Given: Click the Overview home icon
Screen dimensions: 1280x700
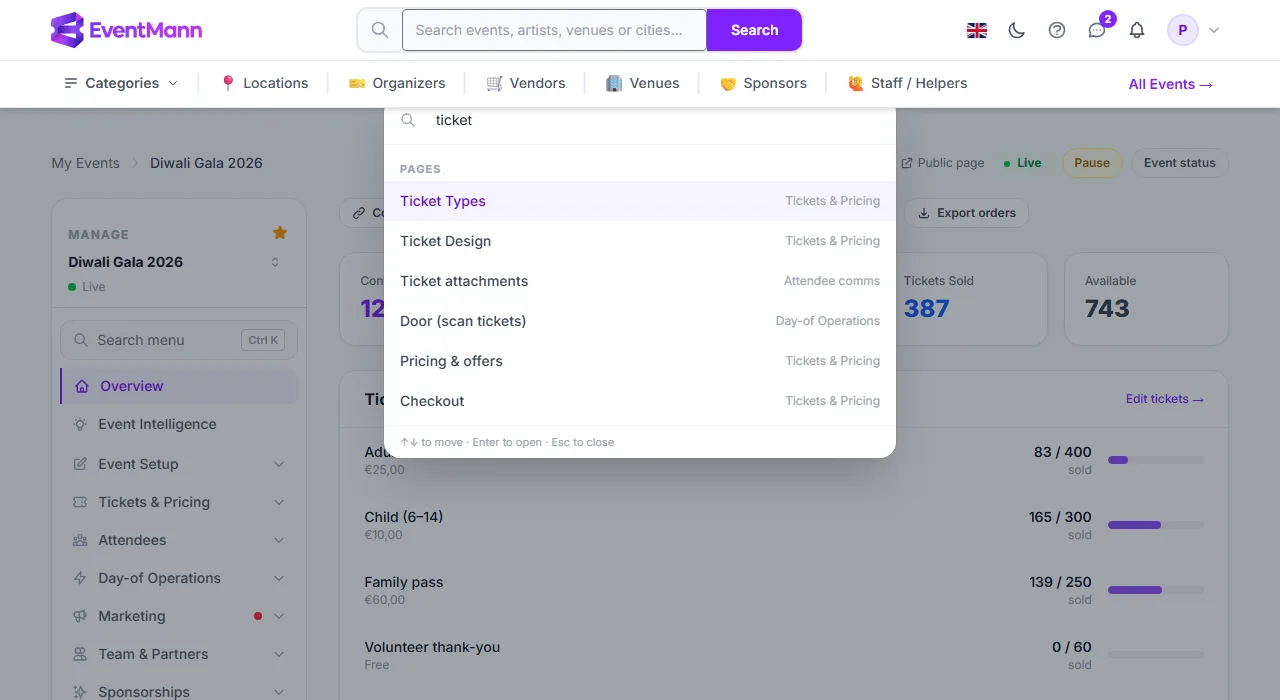Looking at the screenshot, I should [x=82, y=386].
